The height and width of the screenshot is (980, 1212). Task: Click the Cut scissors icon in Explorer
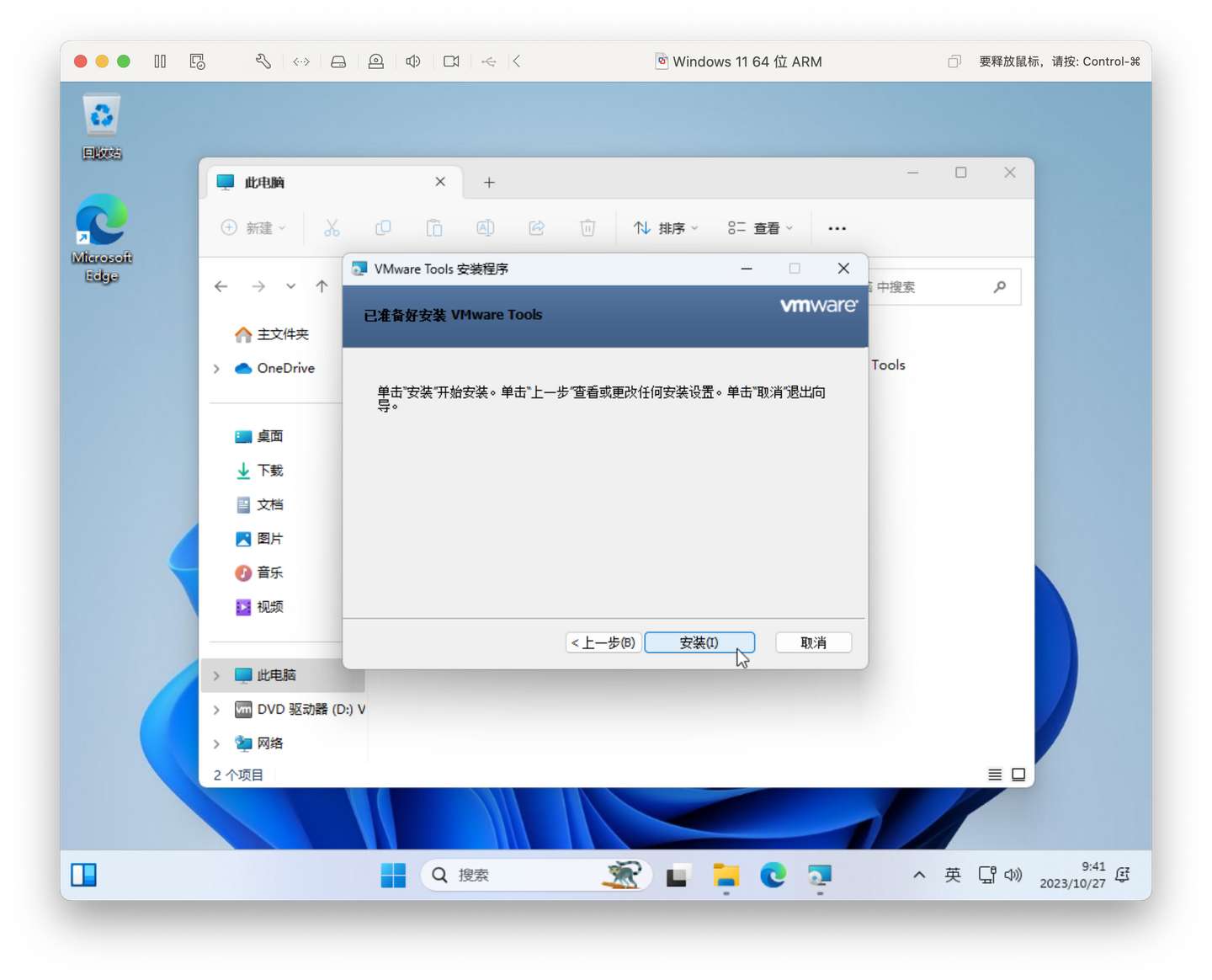[332, 228]
